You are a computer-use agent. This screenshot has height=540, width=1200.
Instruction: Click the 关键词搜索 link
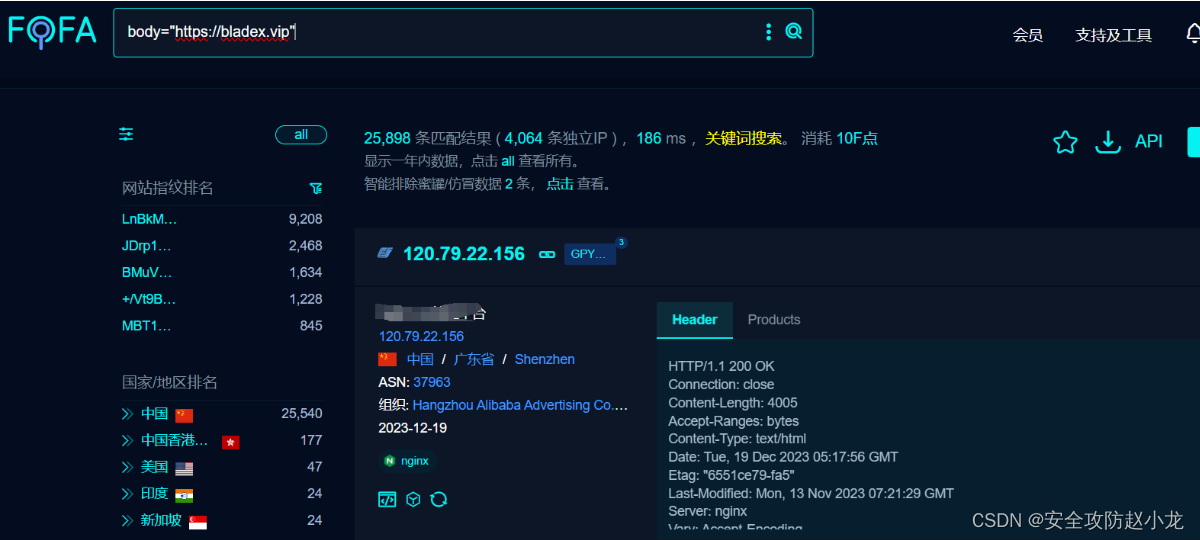(x=743, y=138)
